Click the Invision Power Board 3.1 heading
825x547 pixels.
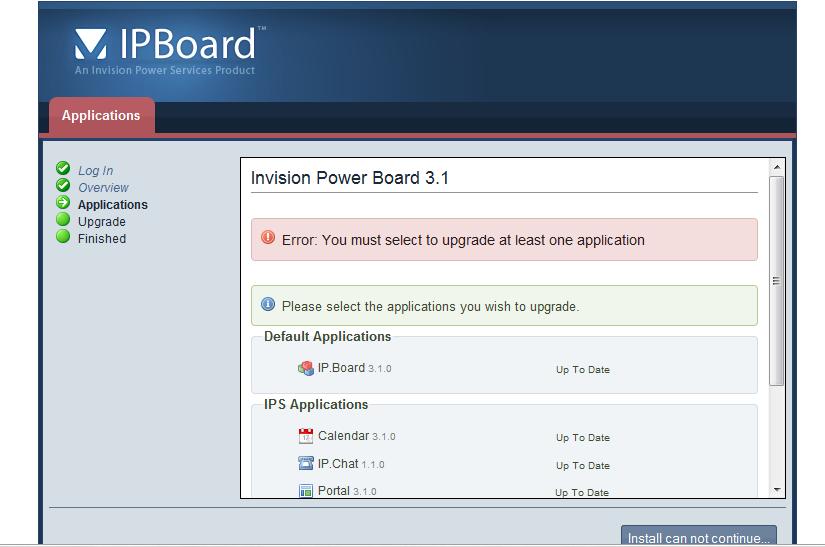350,178
